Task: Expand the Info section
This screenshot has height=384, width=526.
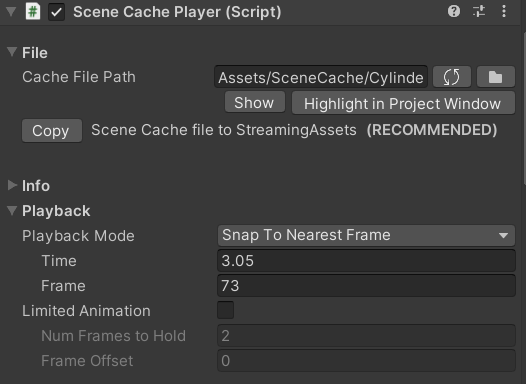Action: (x=12, y=185)
